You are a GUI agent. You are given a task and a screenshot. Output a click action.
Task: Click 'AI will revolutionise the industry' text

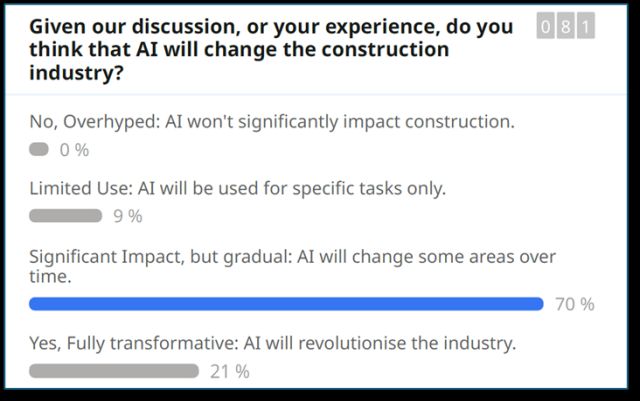point(380,343)
